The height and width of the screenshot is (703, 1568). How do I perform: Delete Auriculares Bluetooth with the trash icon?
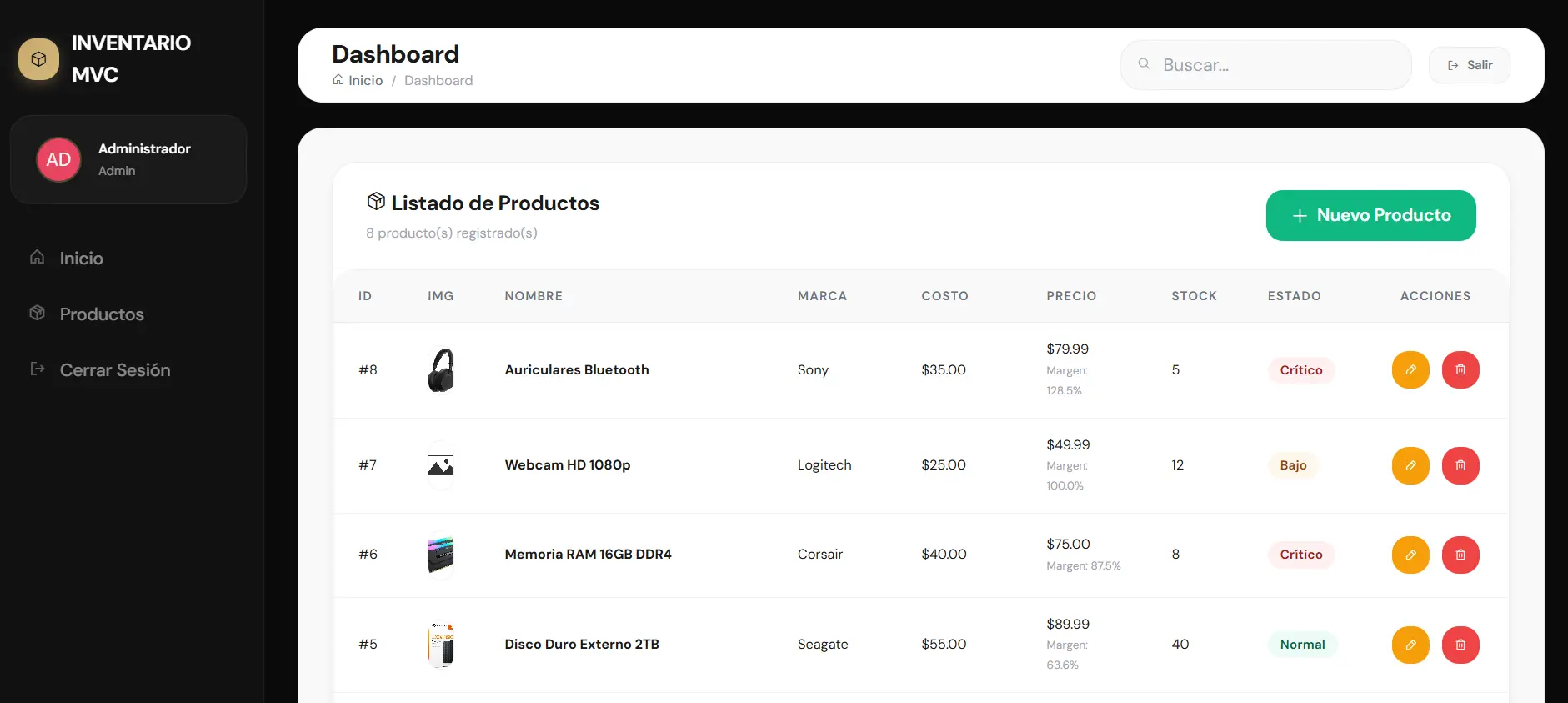(x=1460, y=369)
